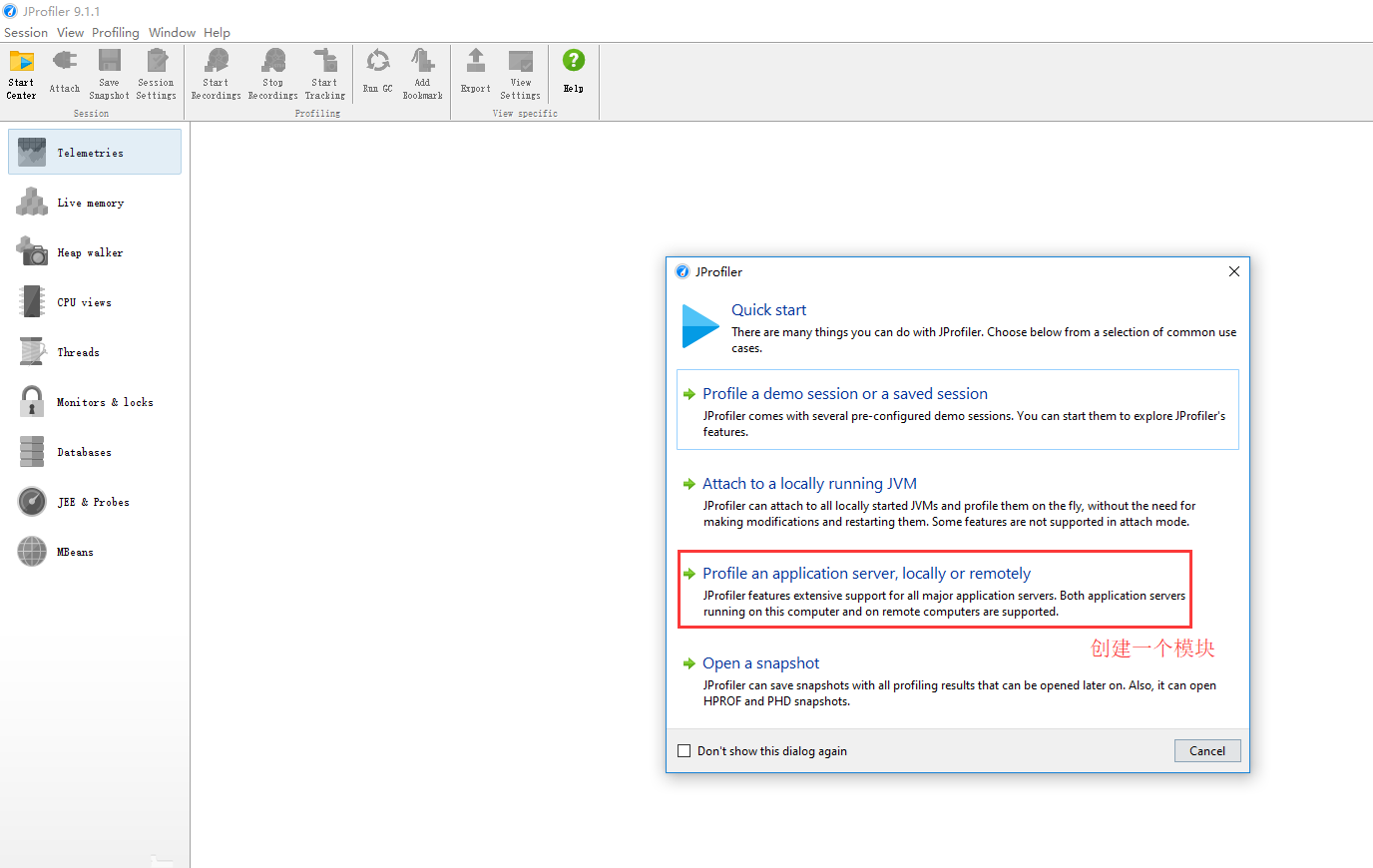This screenshot has height=868, width=1373.
Task: Open the Session menu
Action: point(26,32)
